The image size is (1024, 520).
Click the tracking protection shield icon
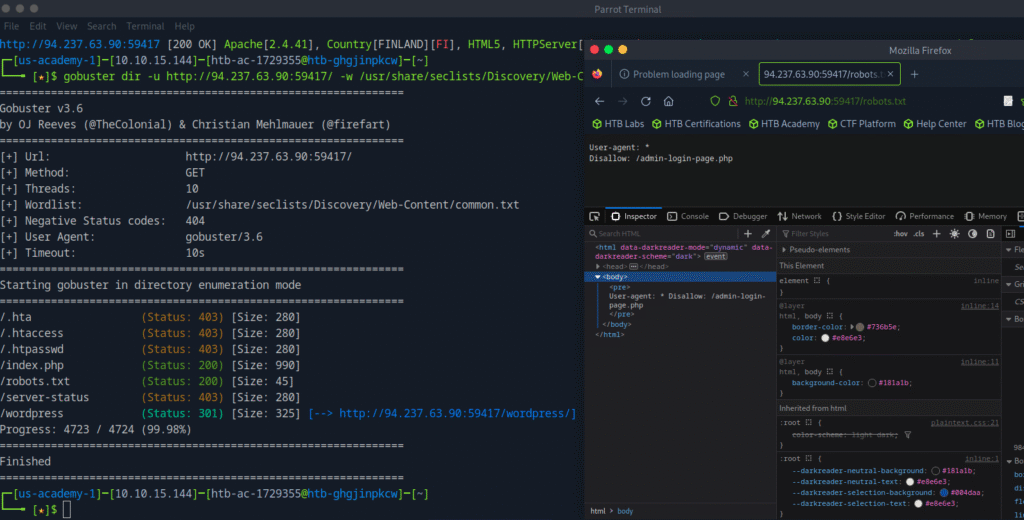pyautogui.click(x=714, y=101)
